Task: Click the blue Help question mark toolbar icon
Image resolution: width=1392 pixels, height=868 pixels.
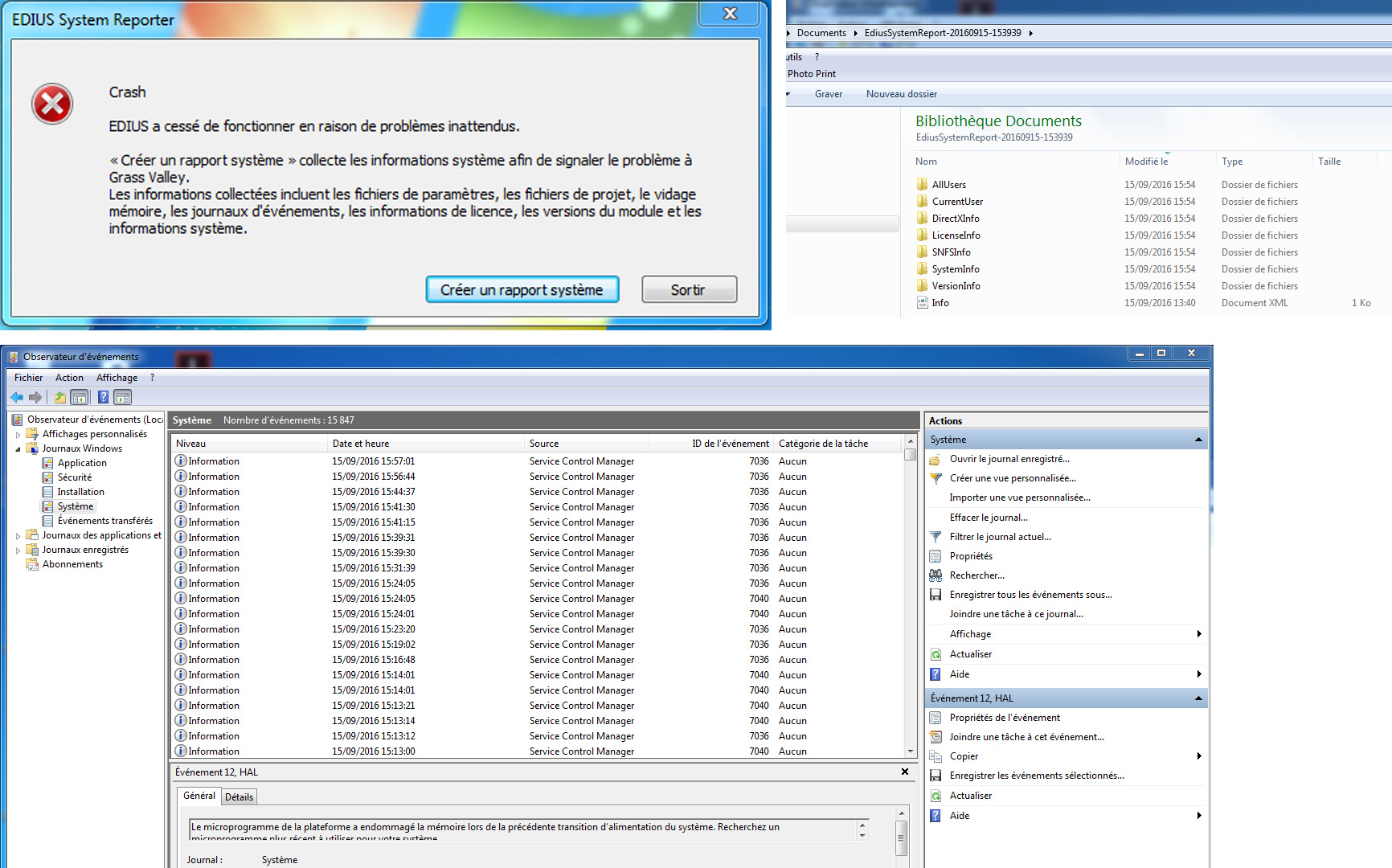Action: (103, 397)
